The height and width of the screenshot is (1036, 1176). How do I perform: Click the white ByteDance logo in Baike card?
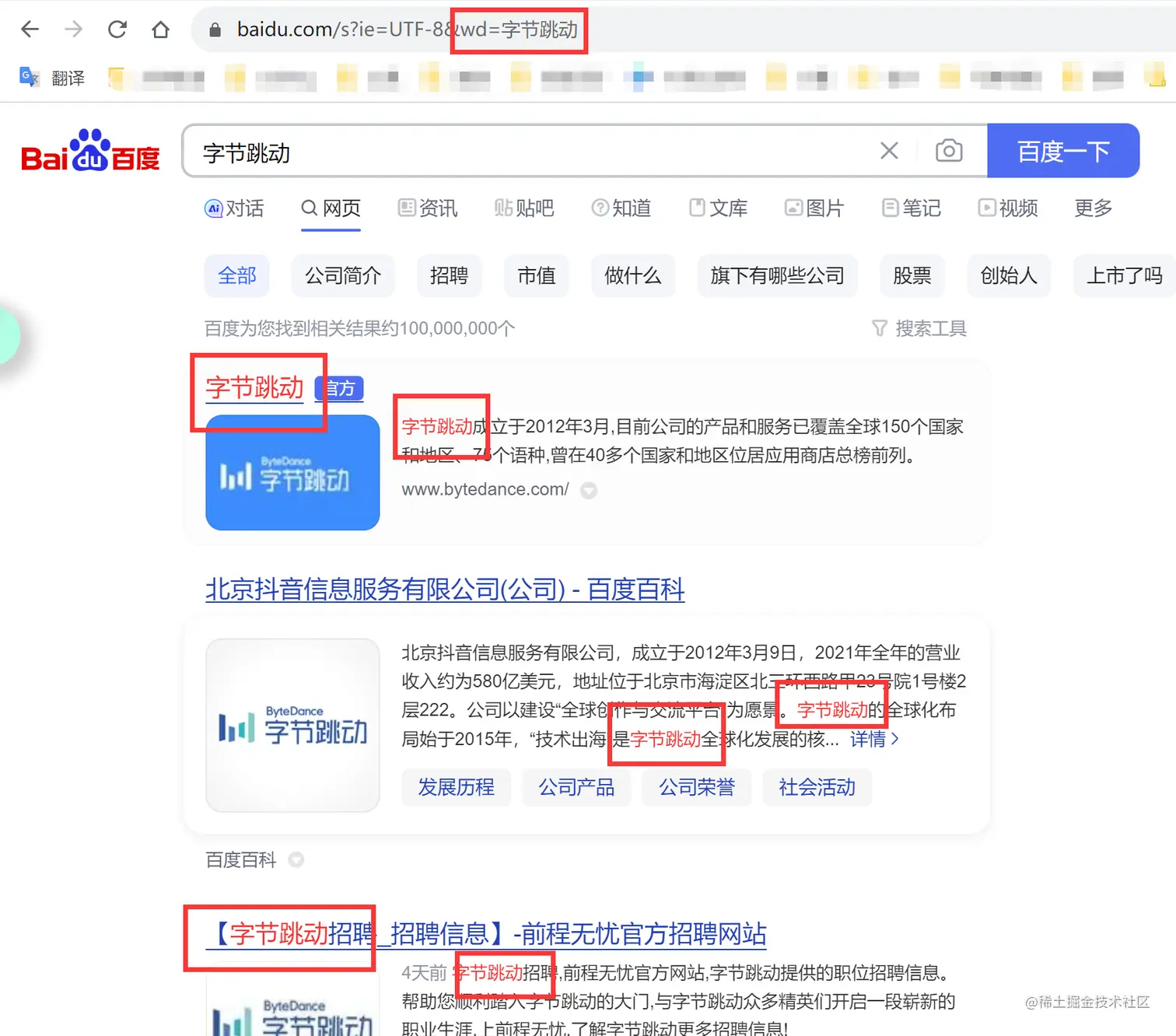[x=292, y=726]
